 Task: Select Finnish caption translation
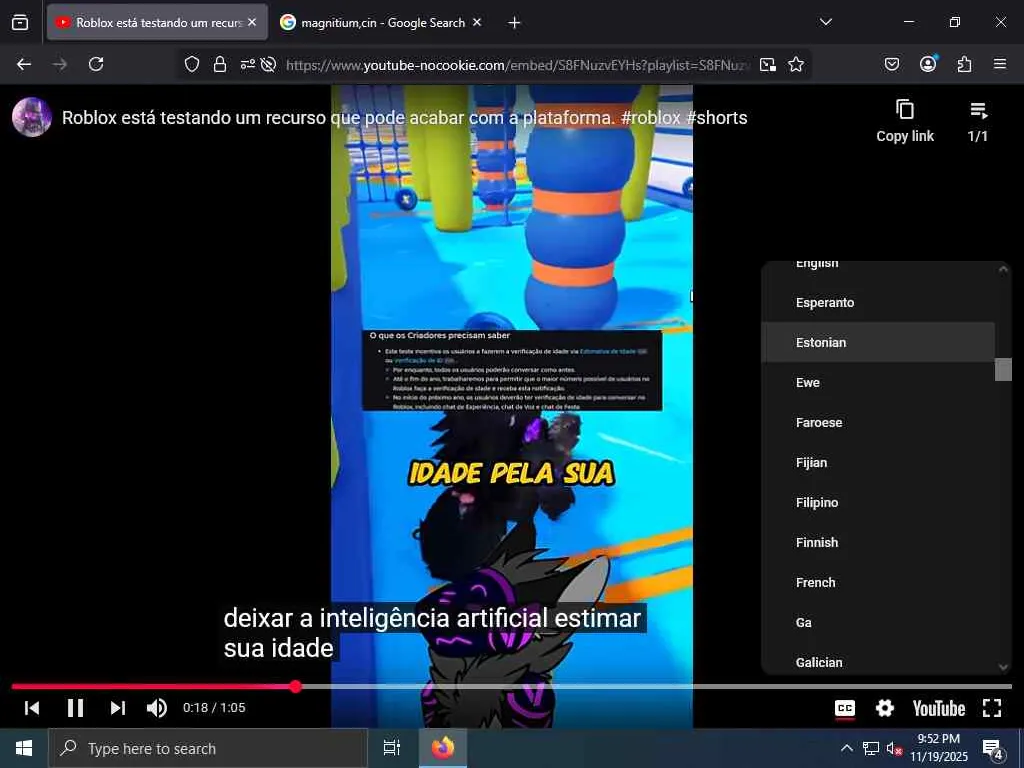point(878,542)
